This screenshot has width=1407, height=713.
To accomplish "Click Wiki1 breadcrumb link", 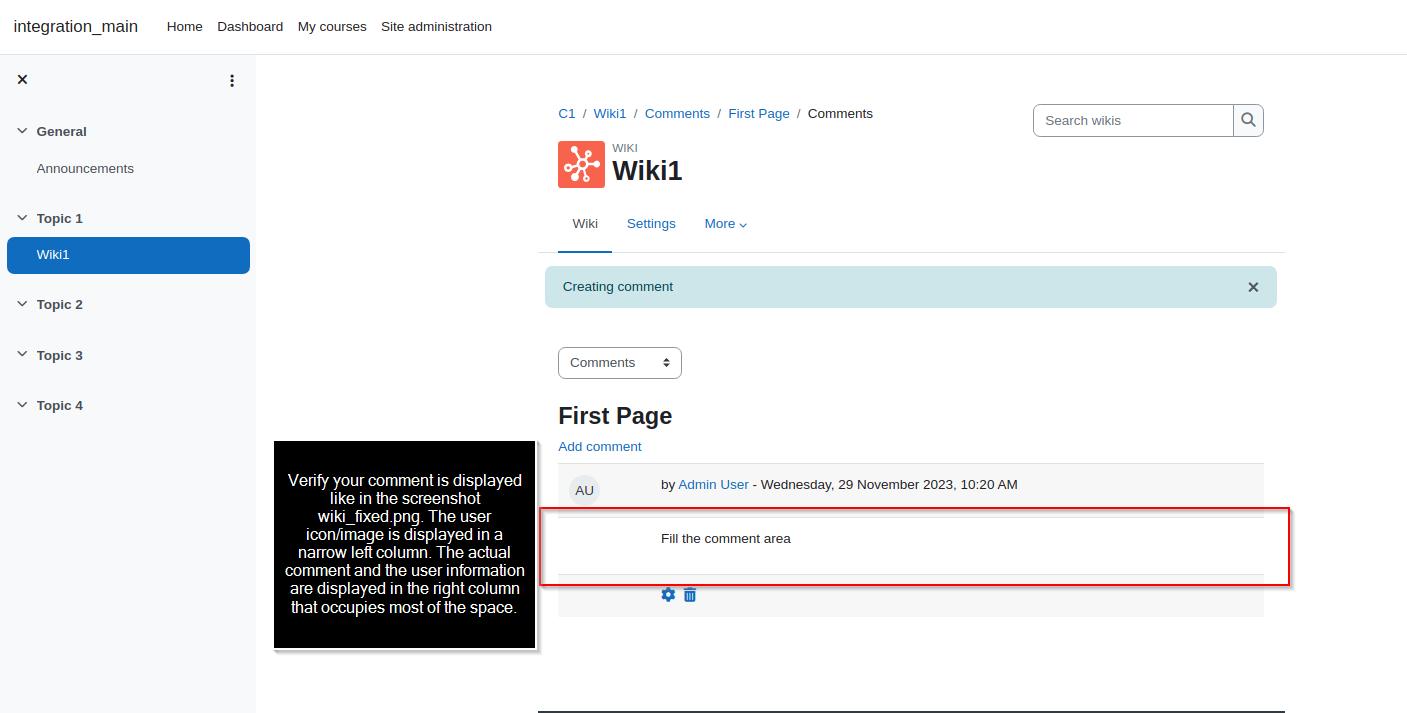I will 610,114.
